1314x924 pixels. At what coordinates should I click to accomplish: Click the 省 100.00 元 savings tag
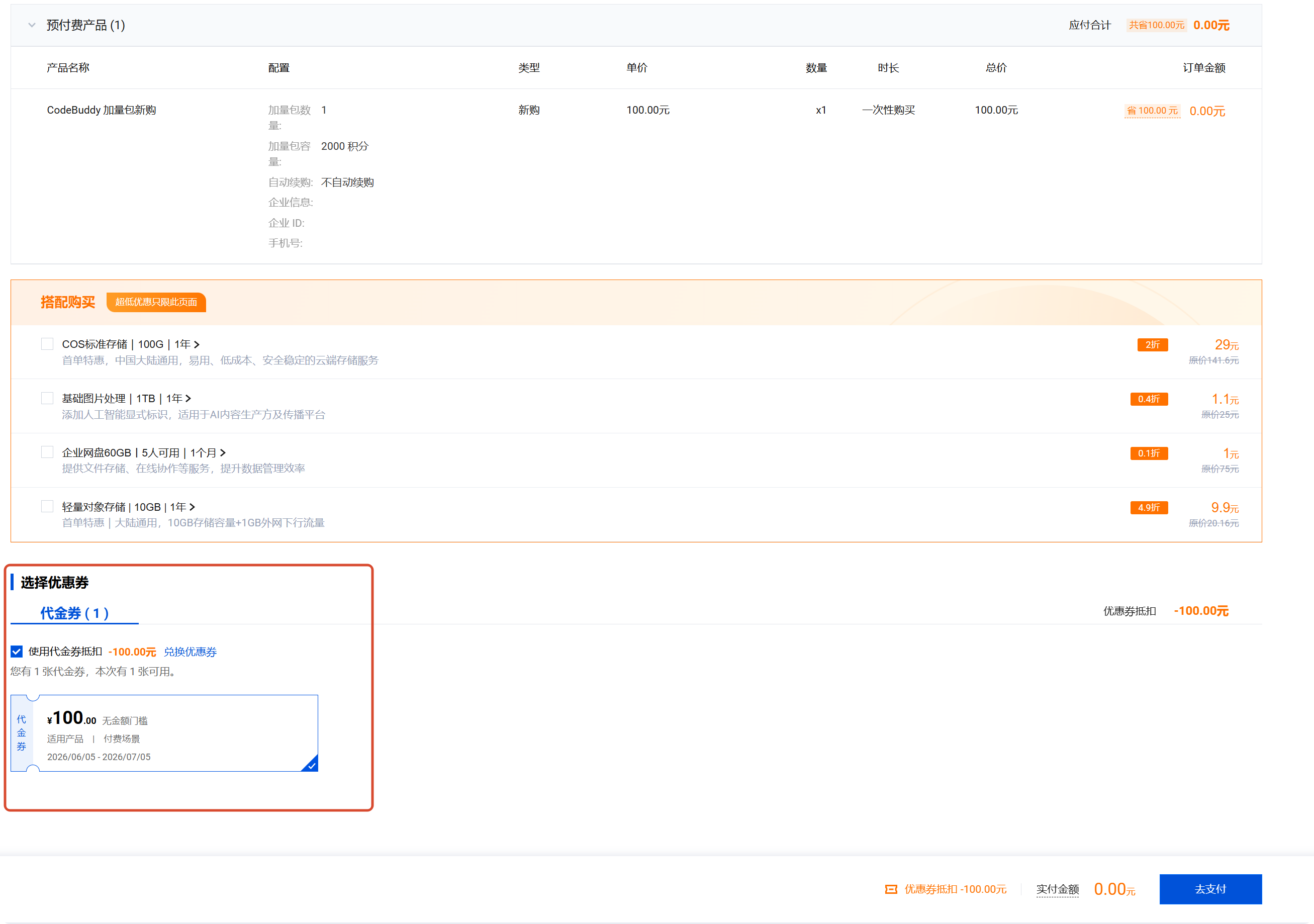[x=1153, y=111]
